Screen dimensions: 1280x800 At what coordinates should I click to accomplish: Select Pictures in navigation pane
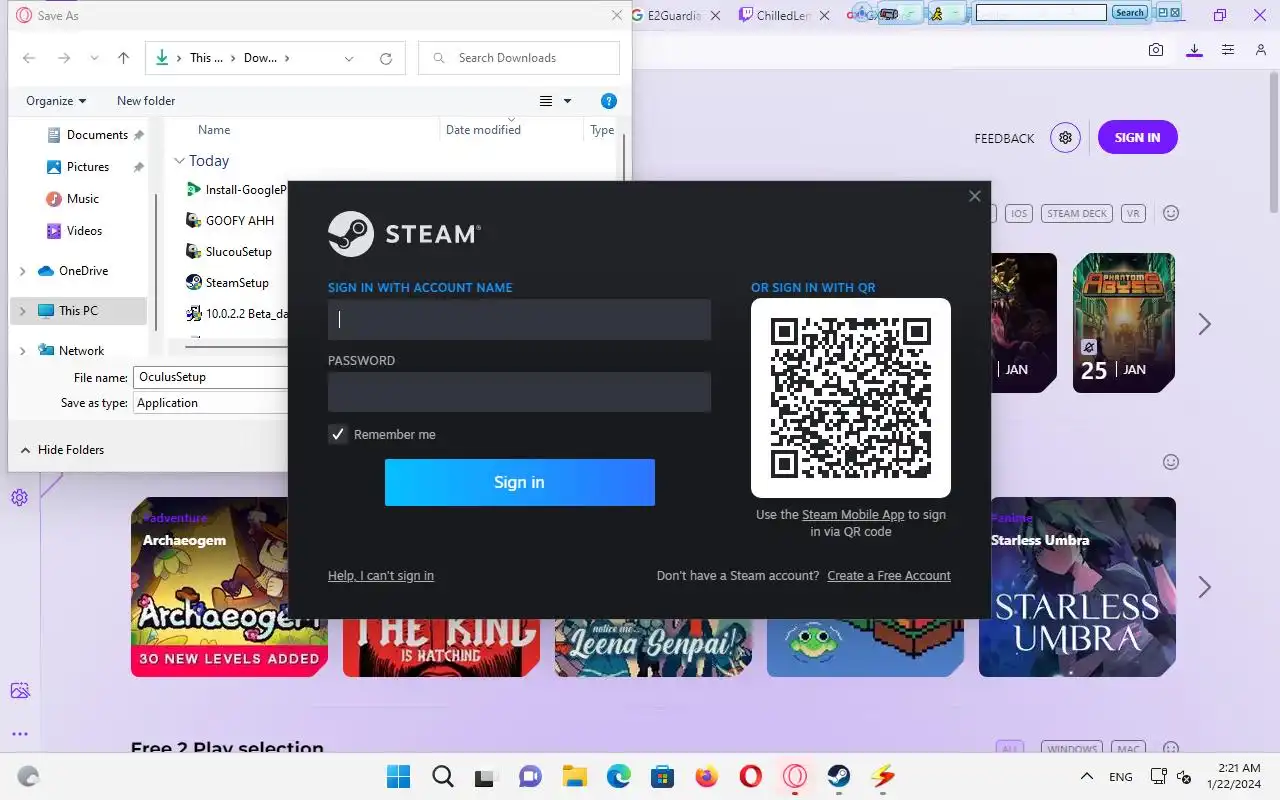[87, 167]
